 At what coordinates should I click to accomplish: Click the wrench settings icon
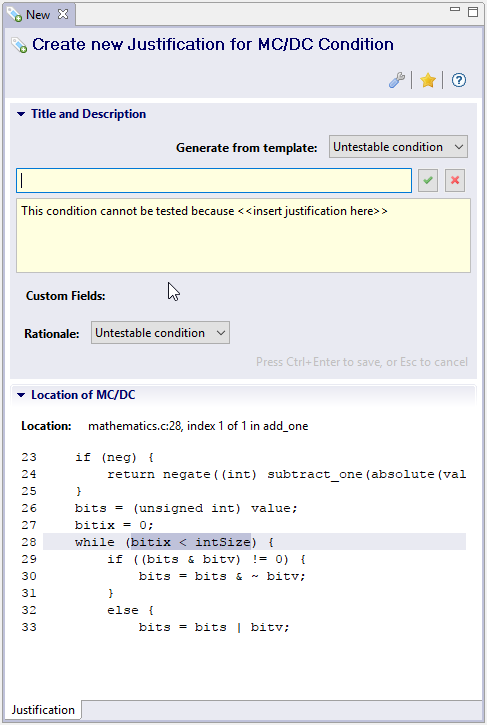397,80
